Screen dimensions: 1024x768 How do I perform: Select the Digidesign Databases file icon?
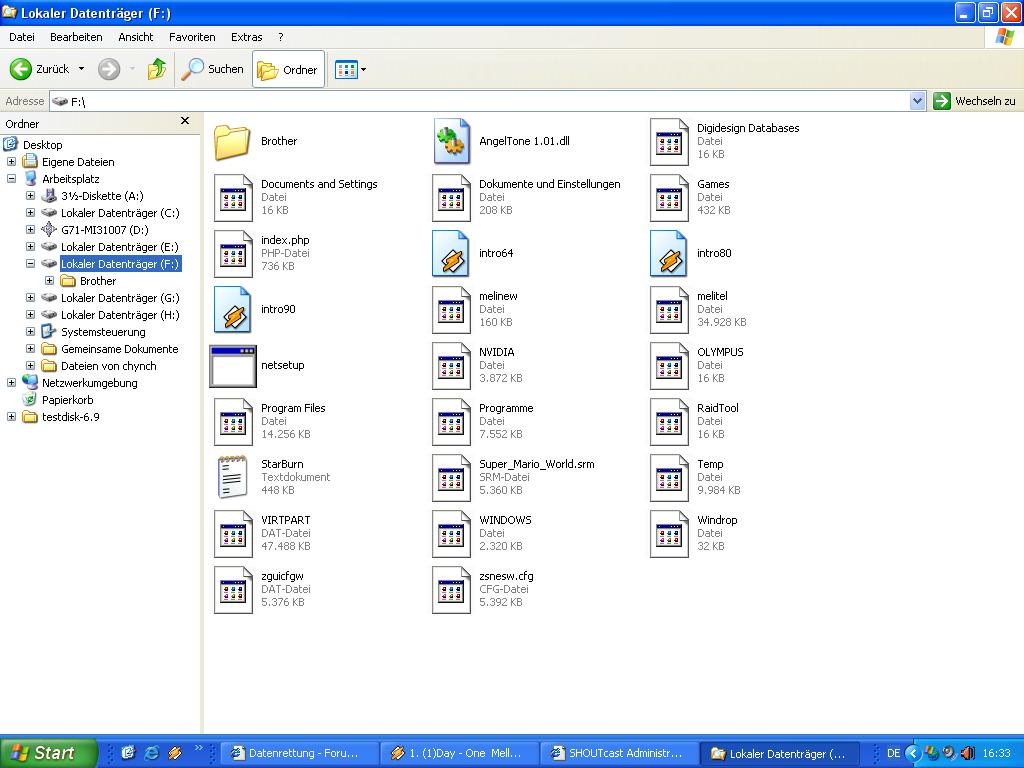point(669,142)
